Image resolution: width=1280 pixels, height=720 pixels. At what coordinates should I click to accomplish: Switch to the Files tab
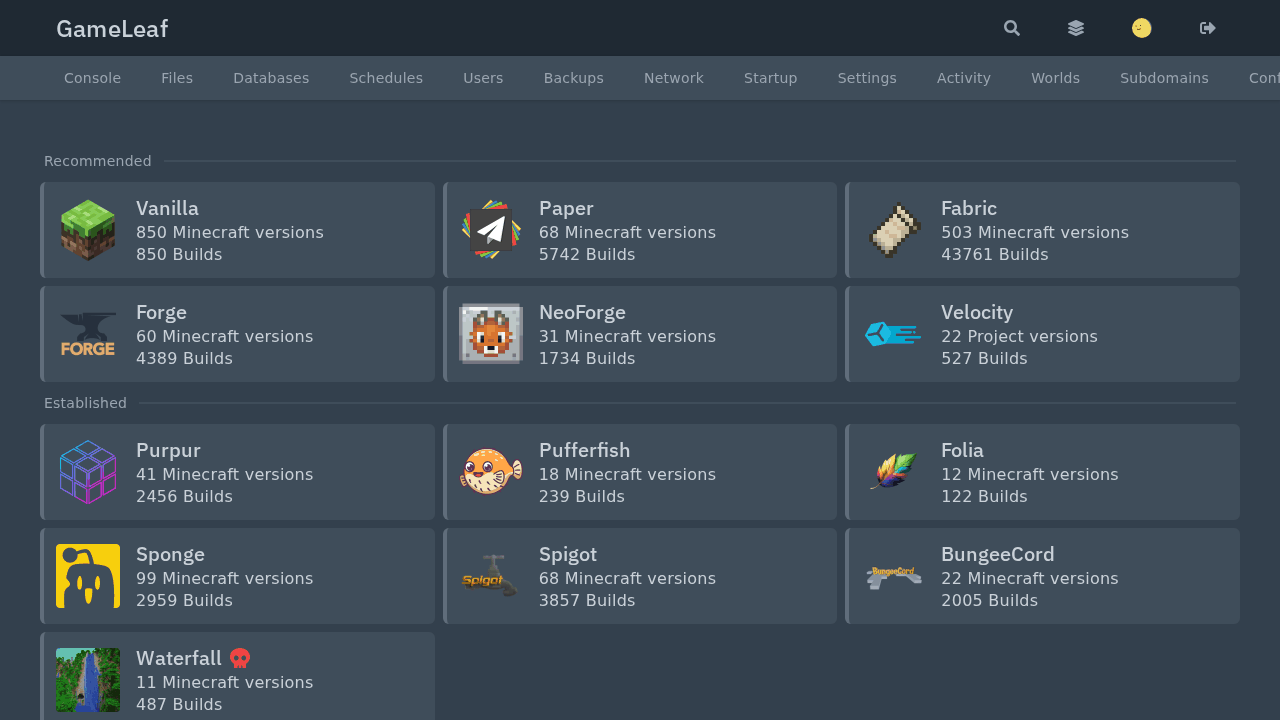click(x=177, y=78)
